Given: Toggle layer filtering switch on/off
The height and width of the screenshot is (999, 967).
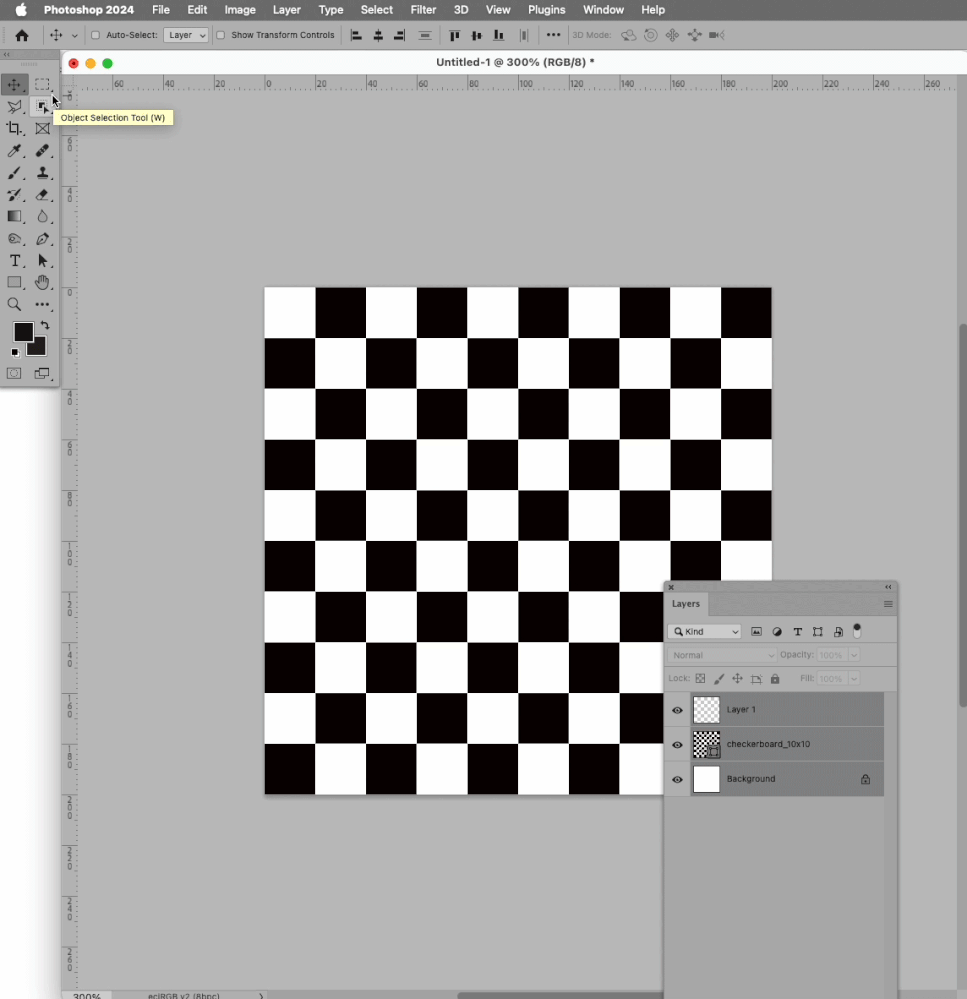Looking at the screenshot, I should pyautogui.click(x=857, y=631).
